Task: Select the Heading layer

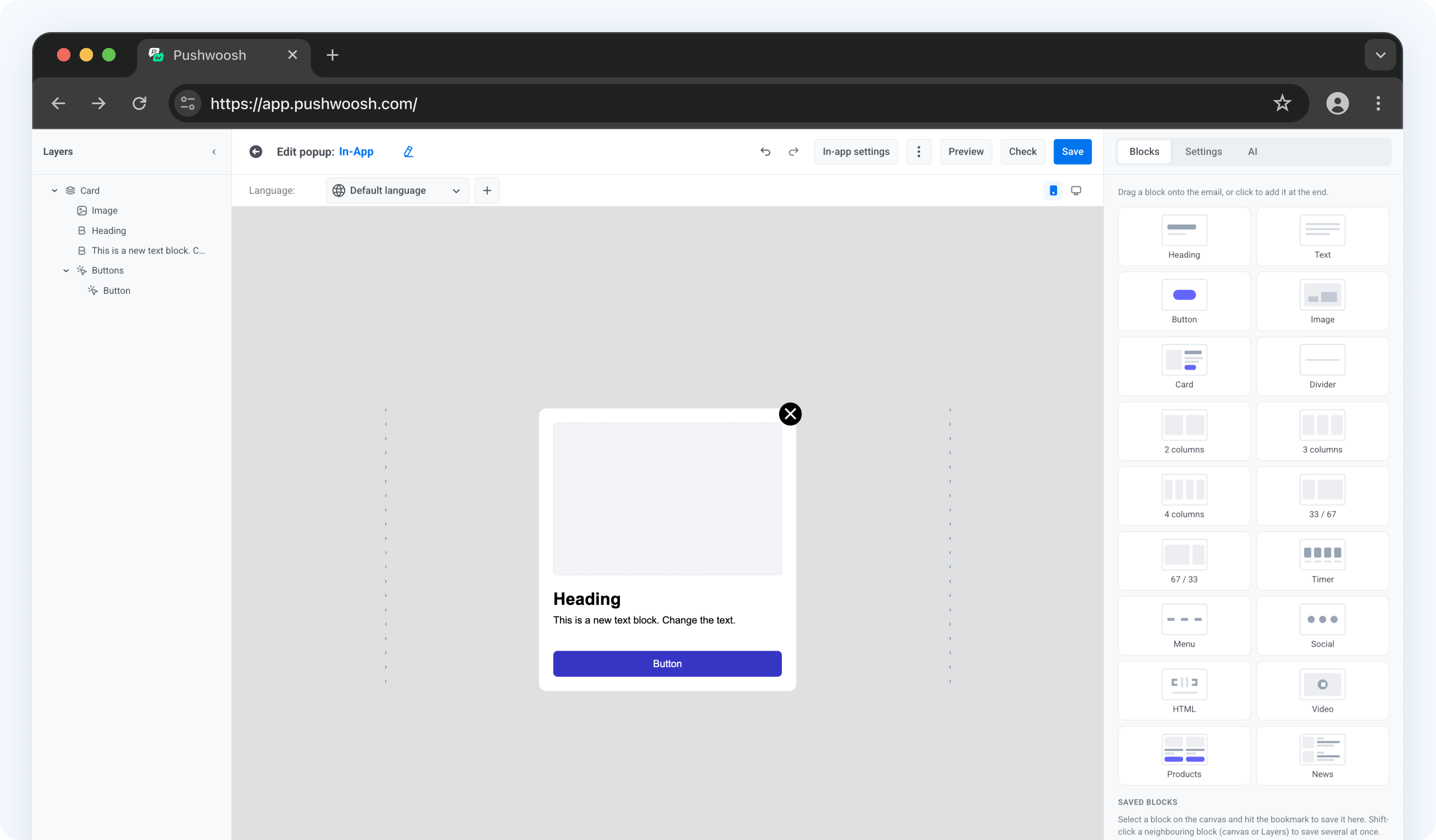Action: tap(108, 230)
